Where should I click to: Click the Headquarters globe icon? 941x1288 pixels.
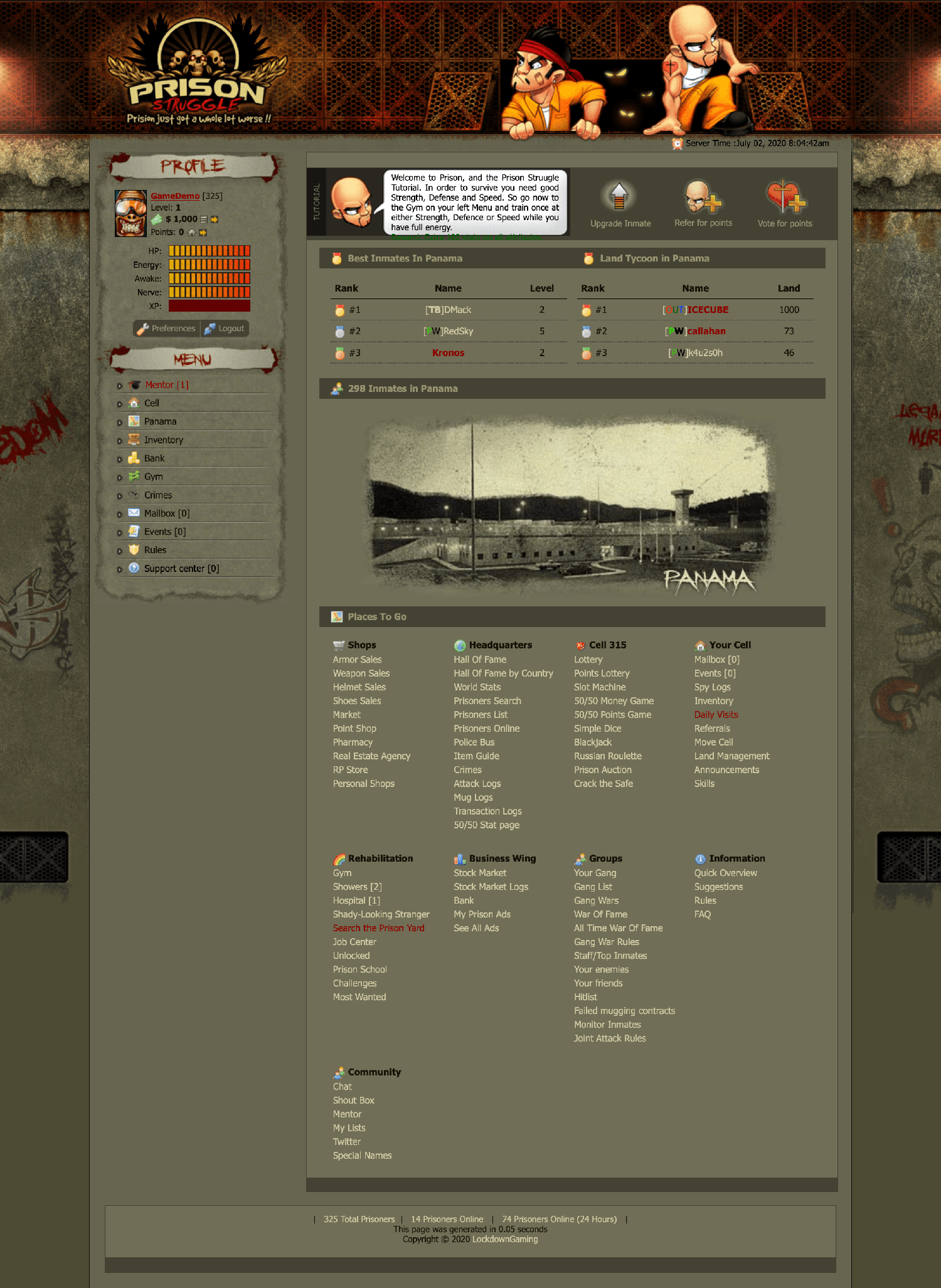[460, 645]
